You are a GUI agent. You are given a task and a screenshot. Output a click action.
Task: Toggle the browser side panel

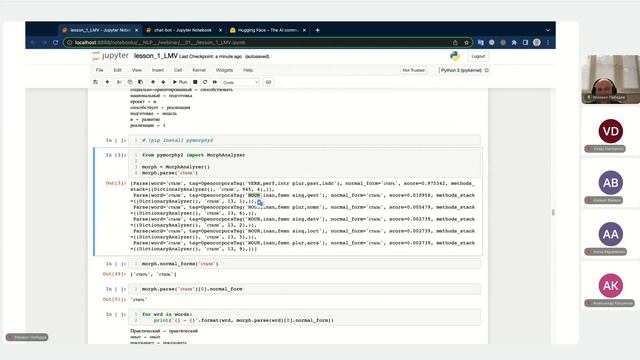click(525, 42)
